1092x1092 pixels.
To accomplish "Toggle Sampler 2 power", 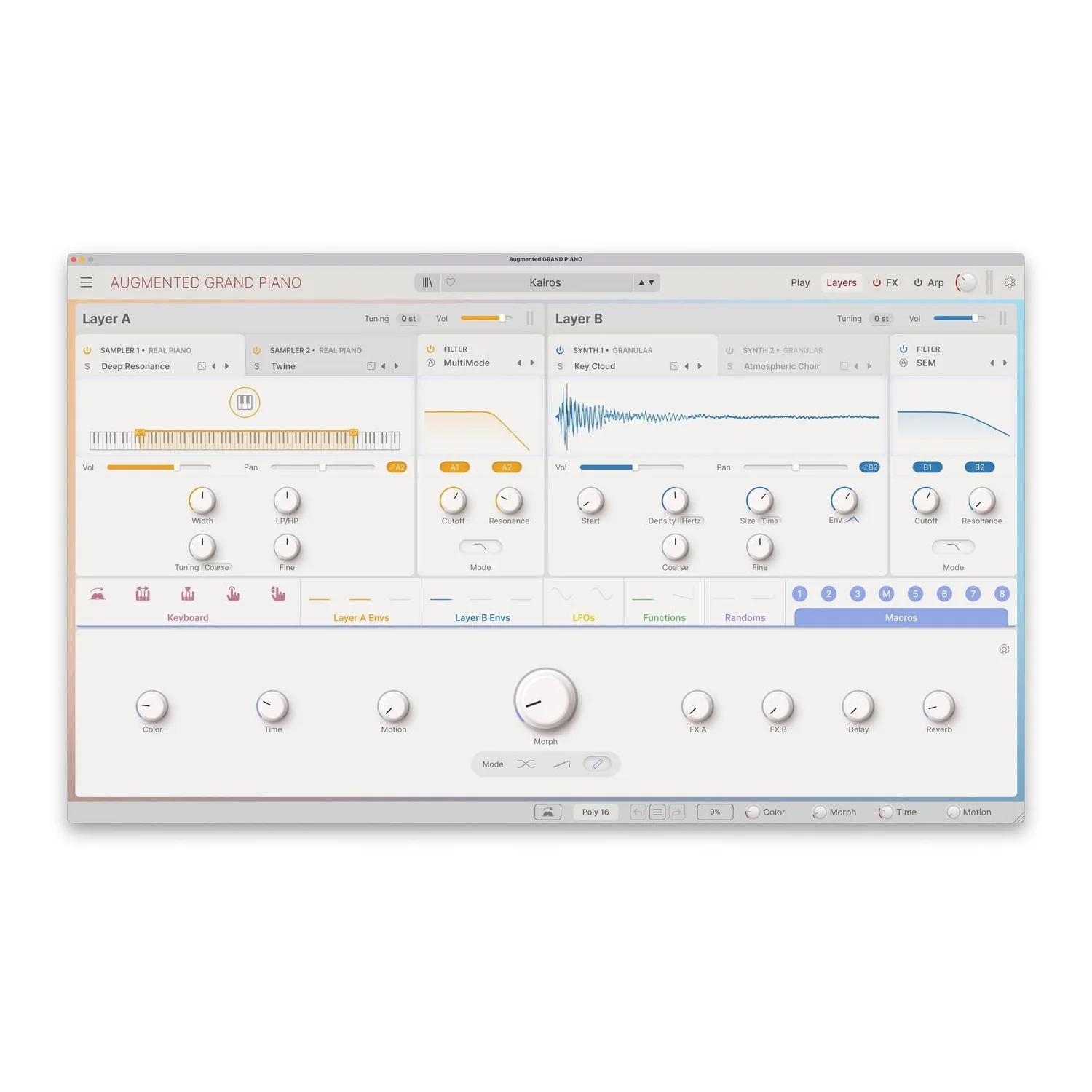I will coord(256,350).
